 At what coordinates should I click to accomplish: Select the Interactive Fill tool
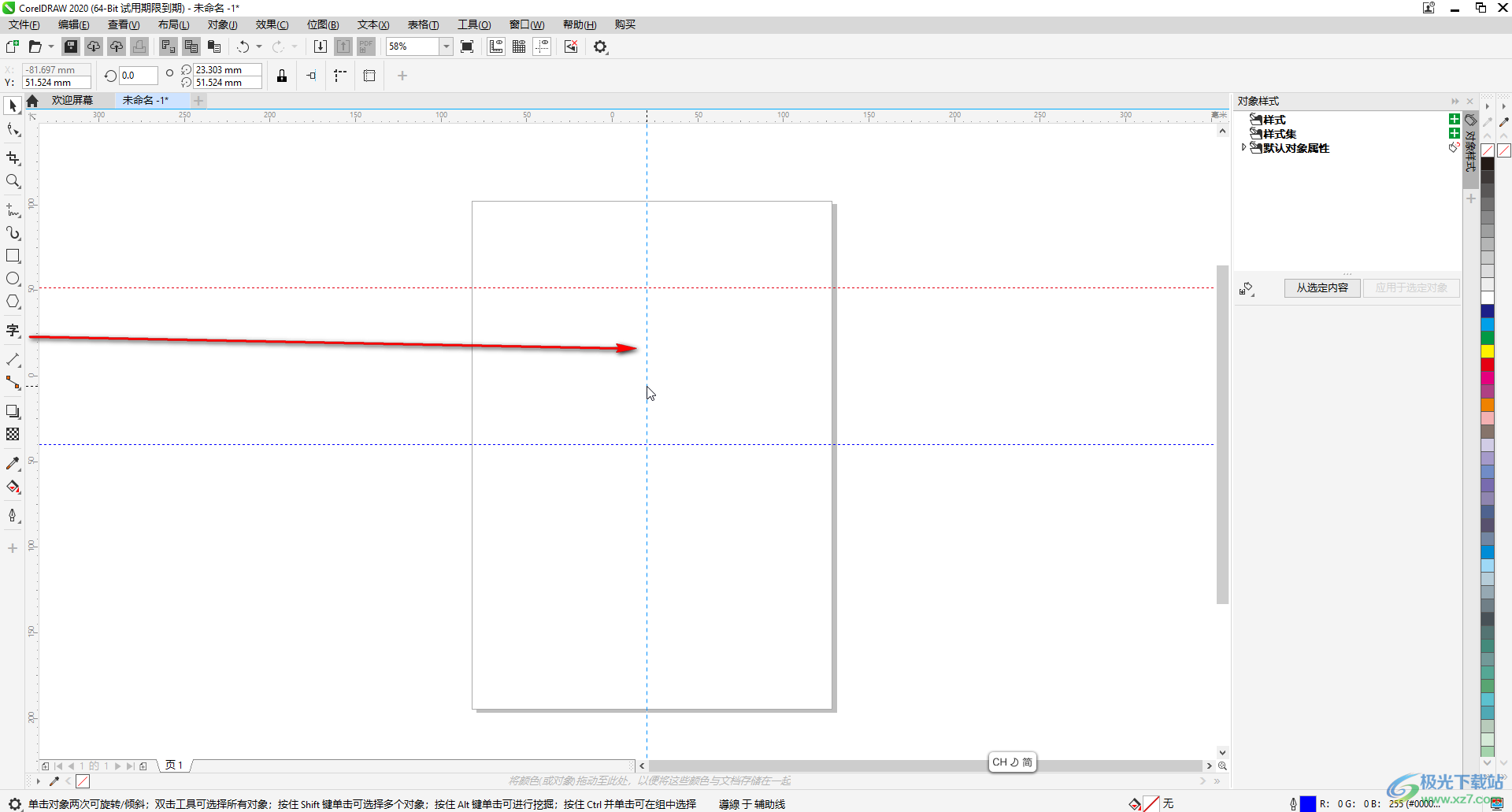[13, 487]
